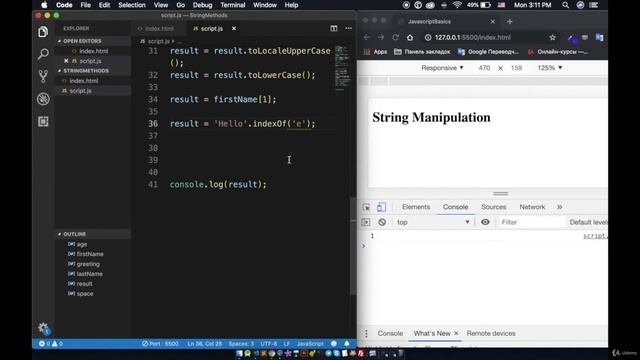The width and height of the screenshot is (640, 360).
Task: Click JavaScript language mode status item
Action: [x=310, y=344]
